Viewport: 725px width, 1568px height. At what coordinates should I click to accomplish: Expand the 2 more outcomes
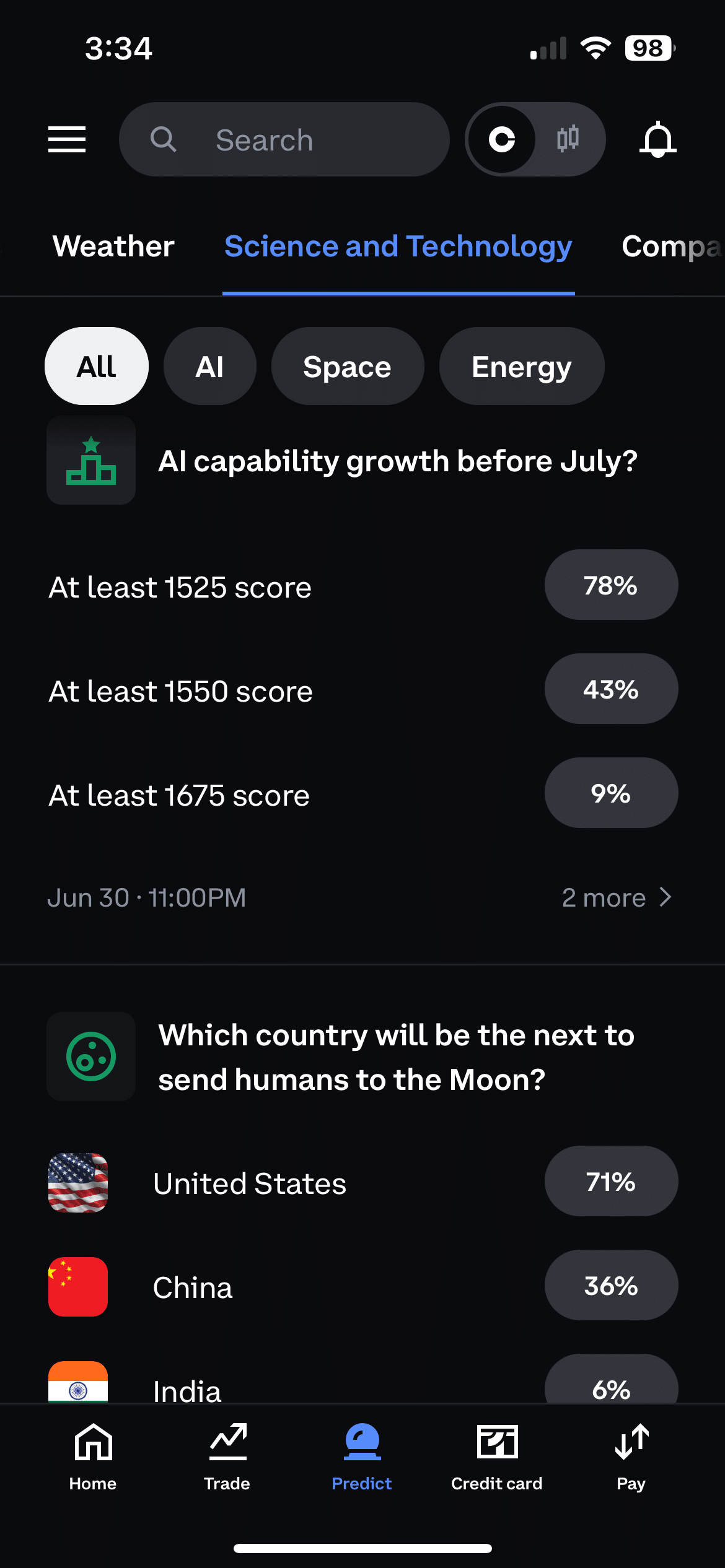616,897
